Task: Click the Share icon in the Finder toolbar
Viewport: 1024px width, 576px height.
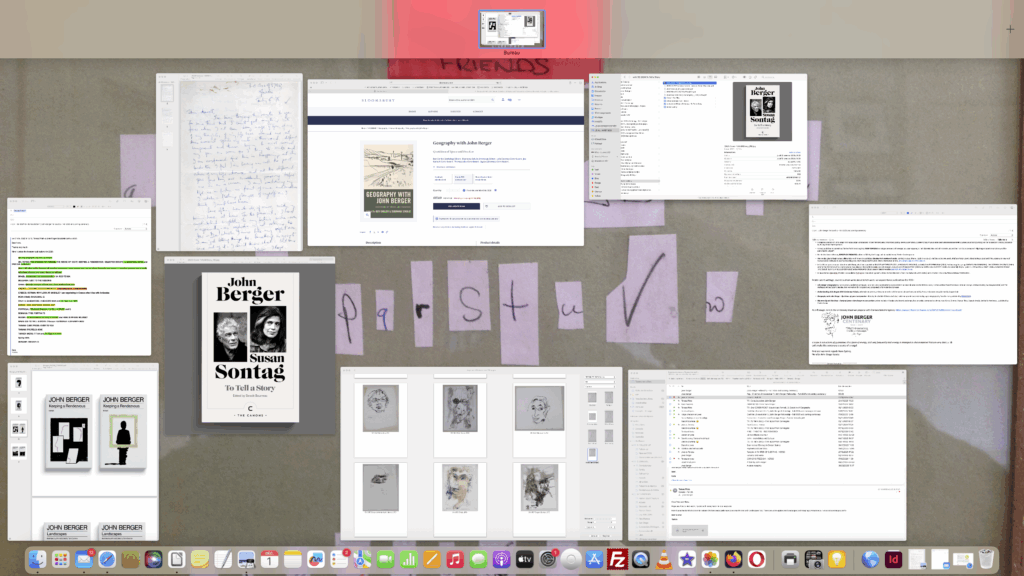Action: click(744, 77)
